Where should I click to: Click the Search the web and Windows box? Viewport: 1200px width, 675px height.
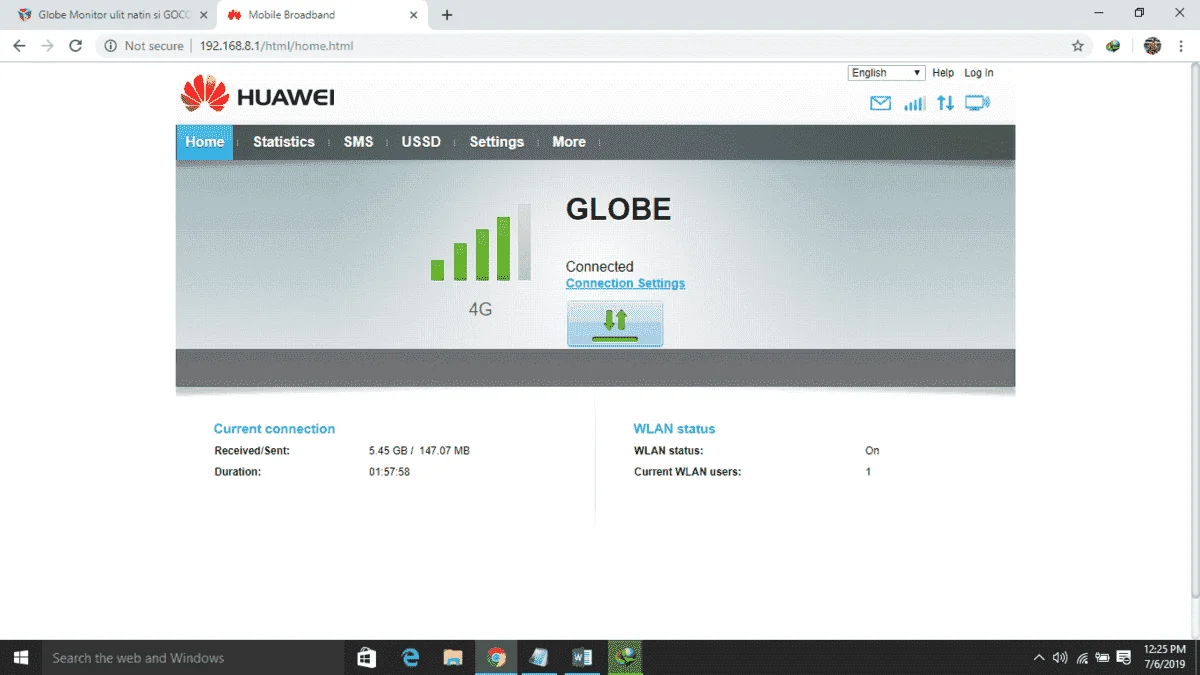tap(192, 657)
